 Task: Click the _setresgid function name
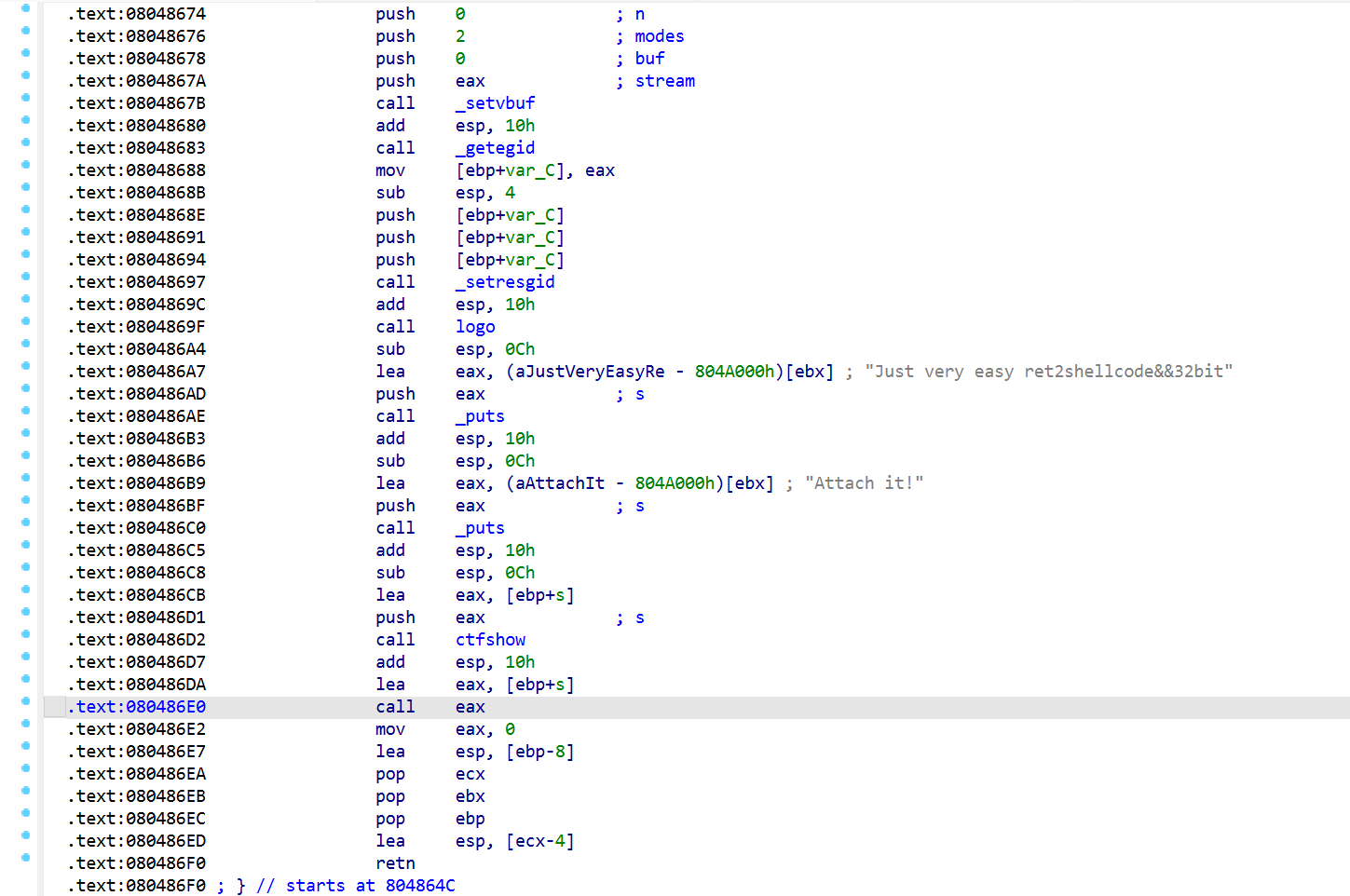[x=505, y=282]
